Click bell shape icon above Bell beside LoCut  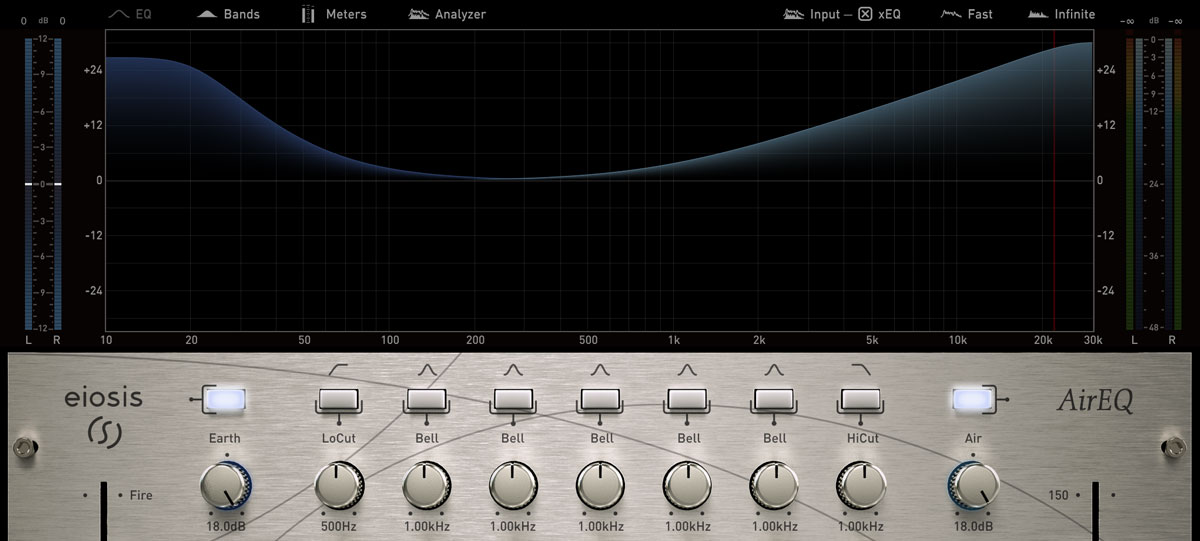point(425,370)
